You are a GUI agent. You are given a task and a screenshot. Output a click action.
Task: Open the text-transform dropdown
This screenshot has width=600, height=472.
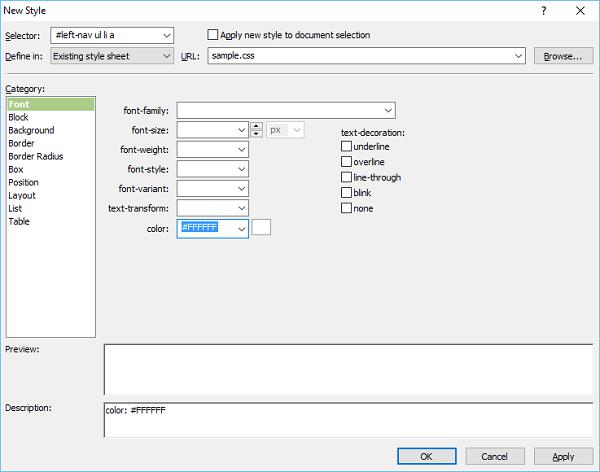(241, 208)
